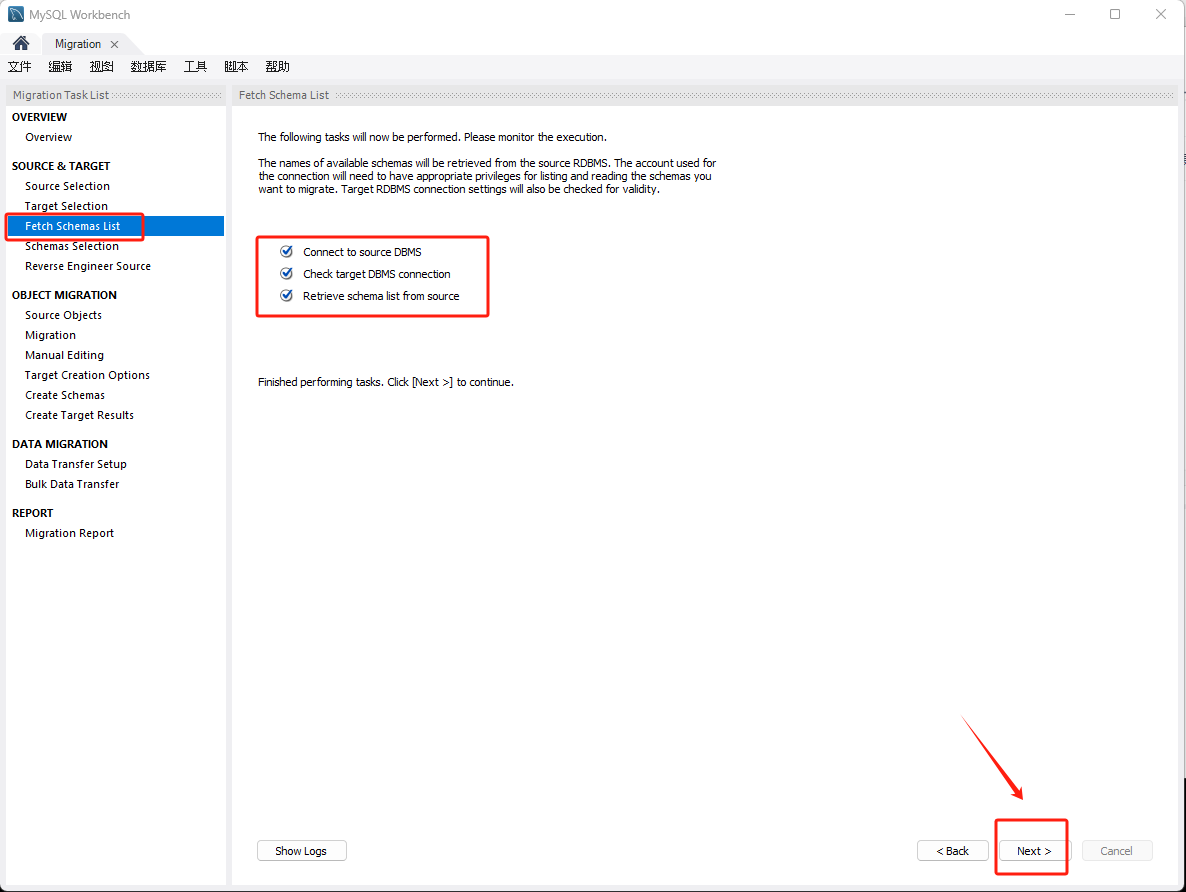This screenshot has height=892, width=1186.
Task: Click the OVERVIEW section heading
Action: (x=39, y=117)
